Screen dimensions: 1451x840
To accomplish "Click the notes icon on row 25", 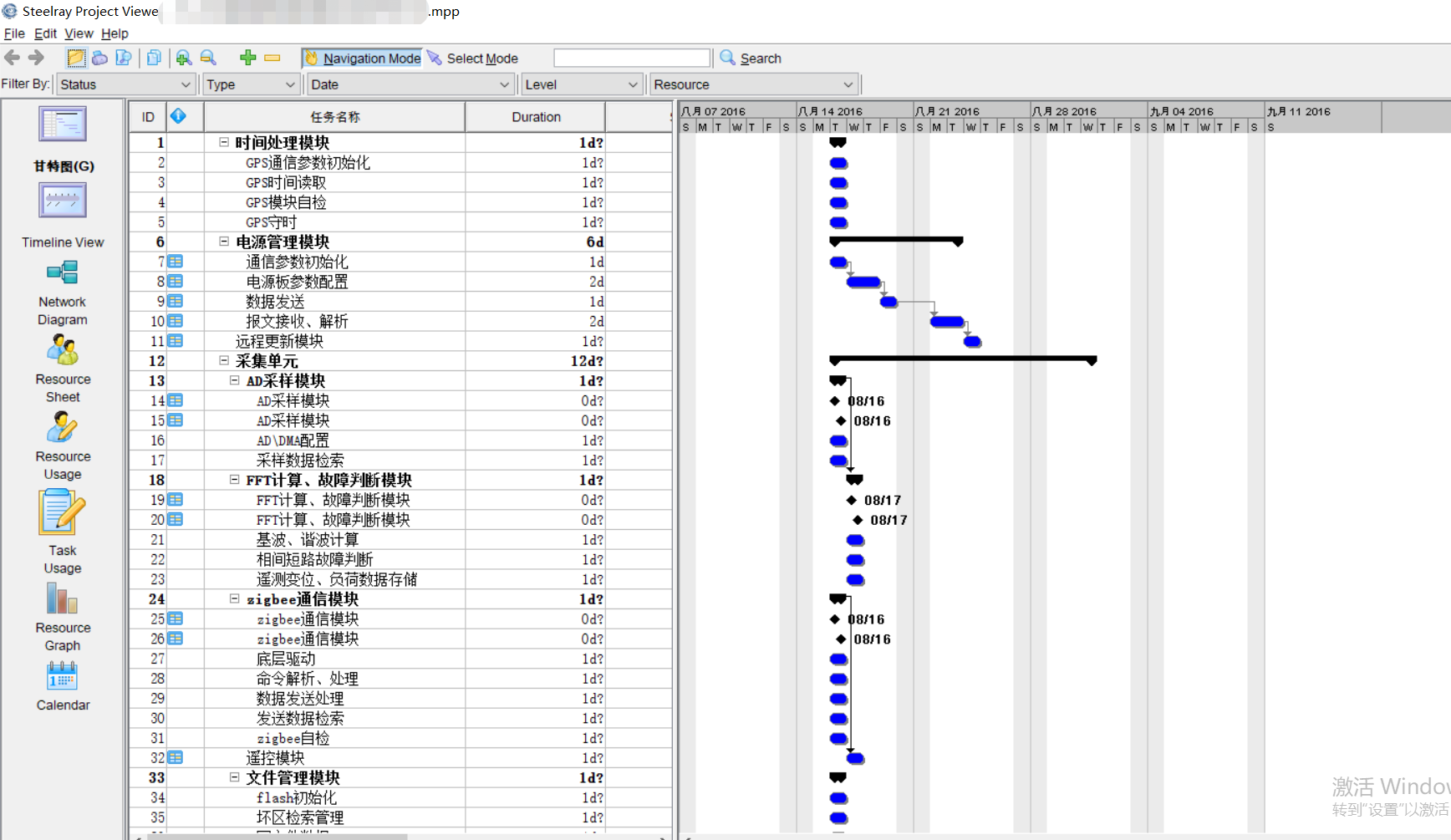I will (x=176, y=619).
